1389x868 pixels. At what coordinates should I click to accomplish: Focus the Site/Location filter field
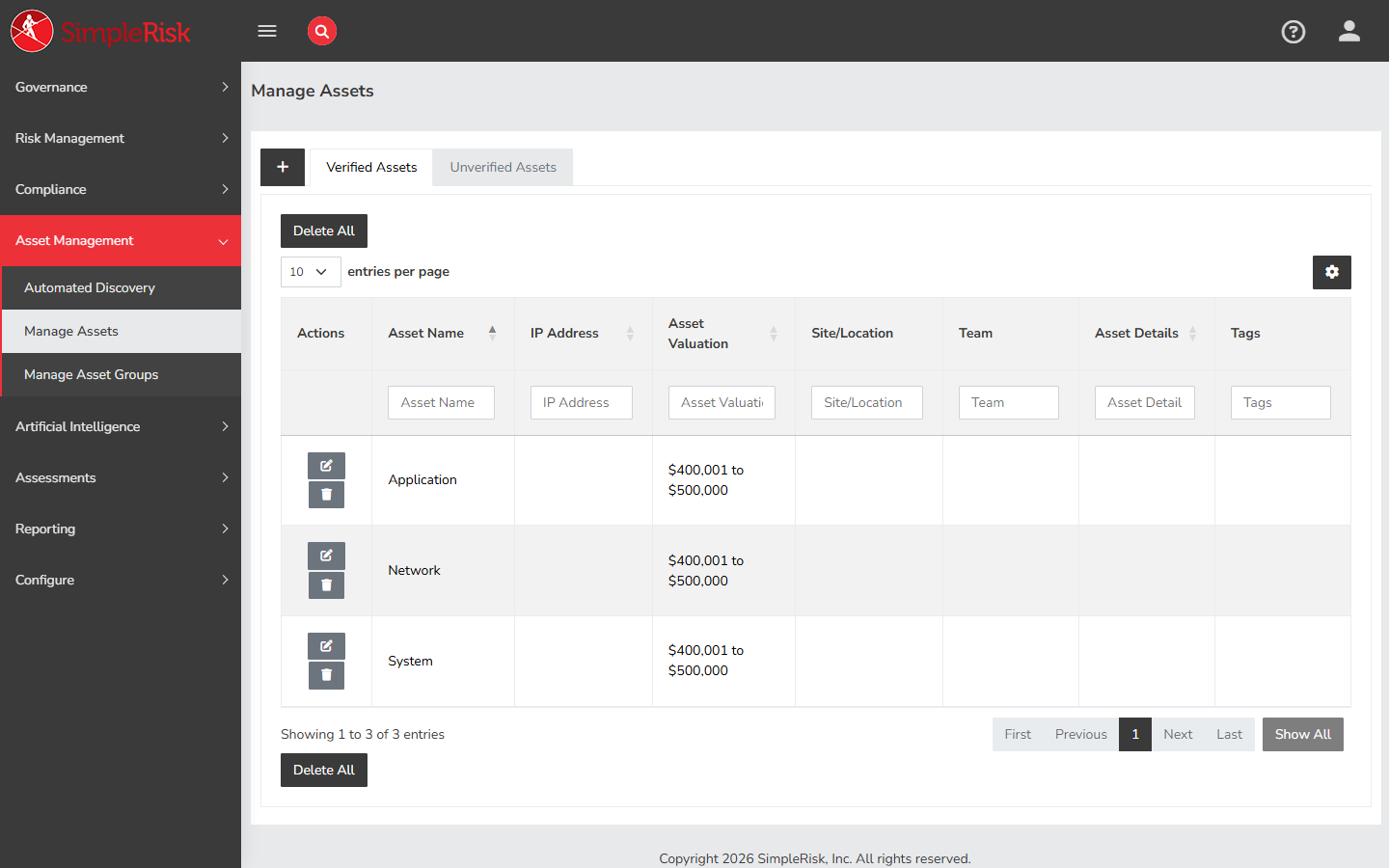pos(867,402)
